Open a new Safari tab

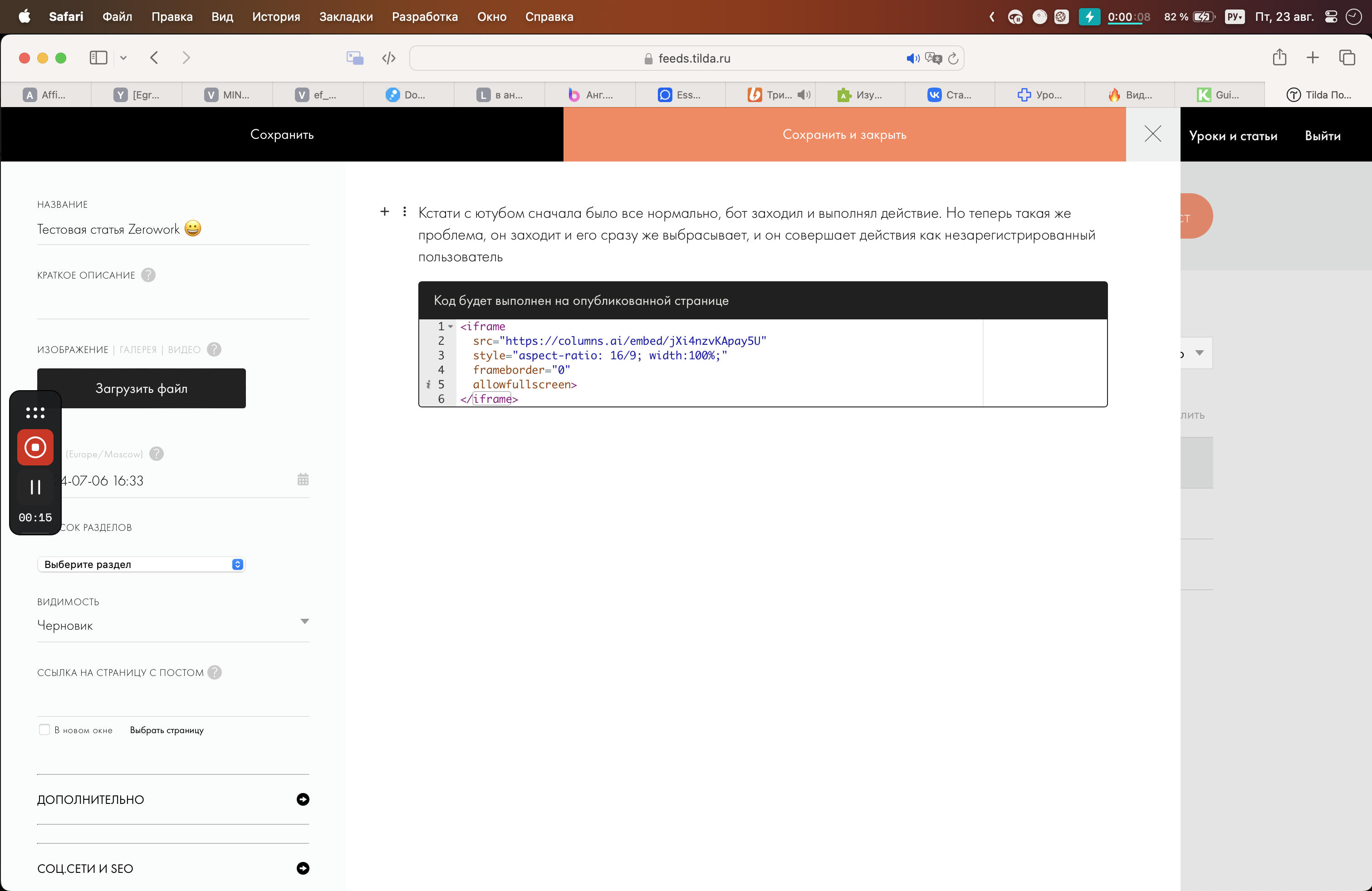pyautogui.click(x=1313, y=58)
